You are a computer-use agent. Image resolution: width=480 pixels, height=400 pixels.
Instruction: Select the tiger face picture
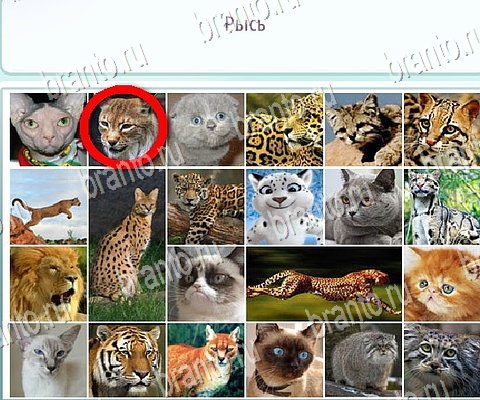(x=127, y=360)
